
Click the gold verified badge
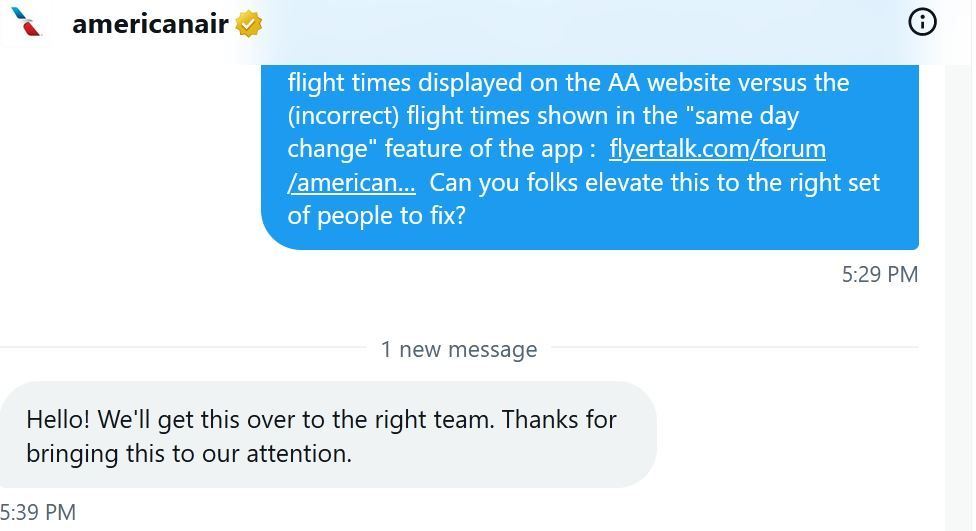click(x=249, y=24)
